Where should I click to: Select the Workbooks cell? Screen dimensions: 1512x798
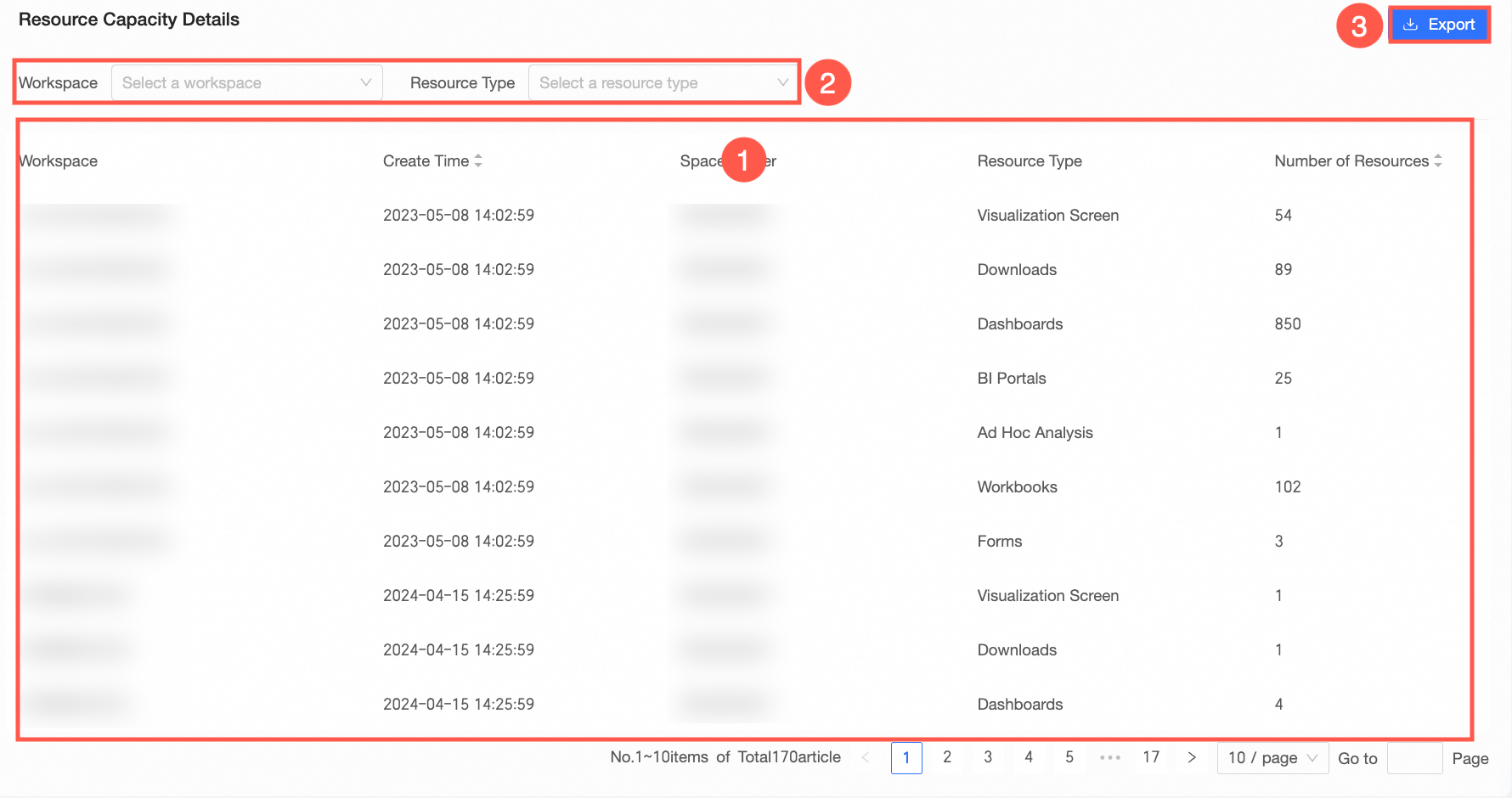pos(1018,487)
